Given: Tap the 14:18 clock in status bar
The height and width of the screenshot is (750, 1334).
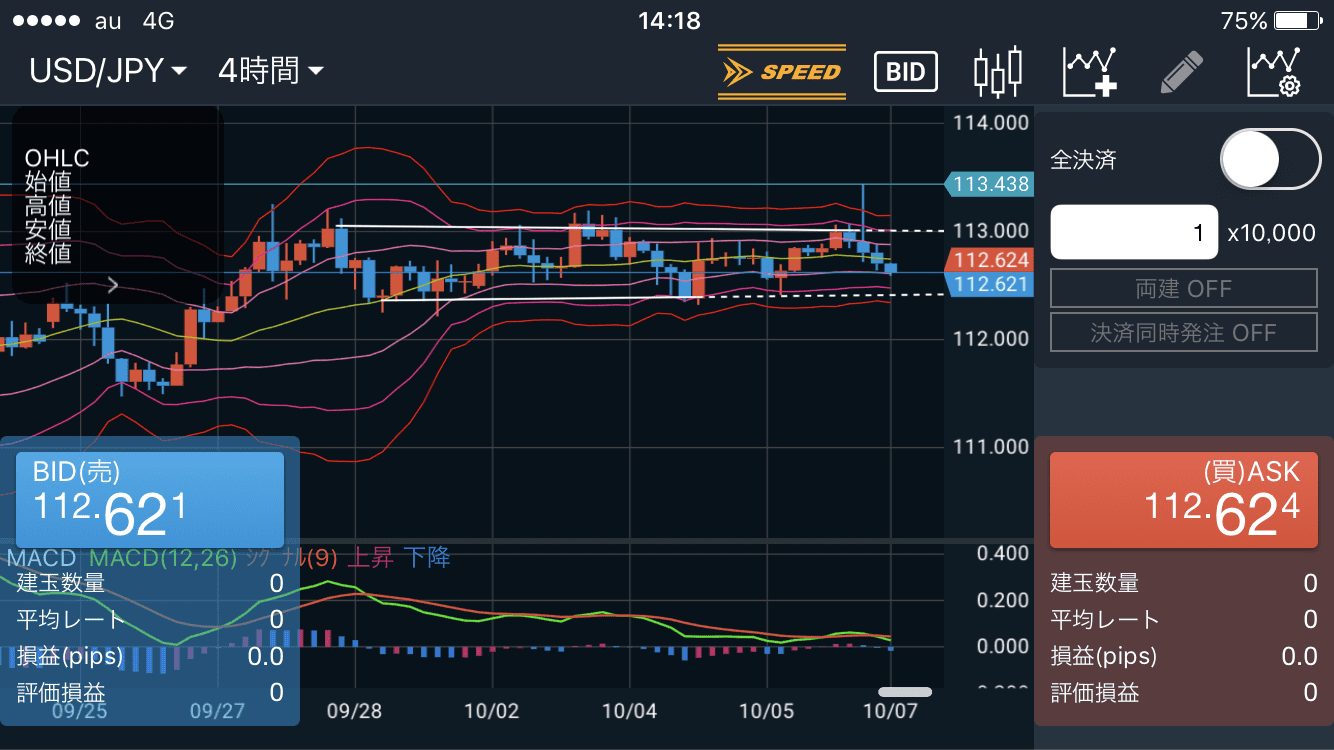Looking at the screenshot, I should pyautogui.click(x=669, y=20).
